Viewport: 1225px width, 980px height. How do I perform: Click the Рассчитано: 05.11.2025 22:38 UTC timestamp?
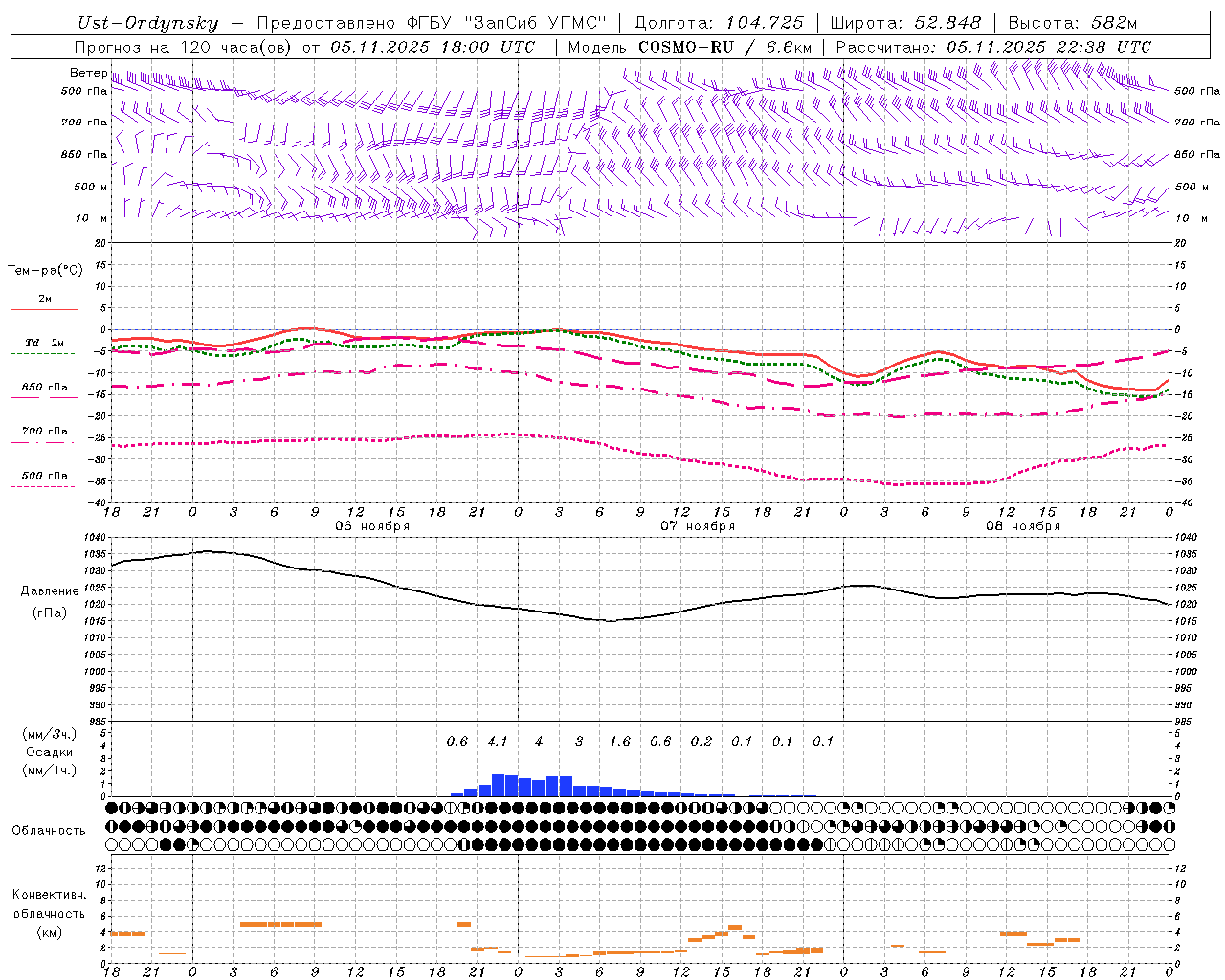click(x=993, y=47)
